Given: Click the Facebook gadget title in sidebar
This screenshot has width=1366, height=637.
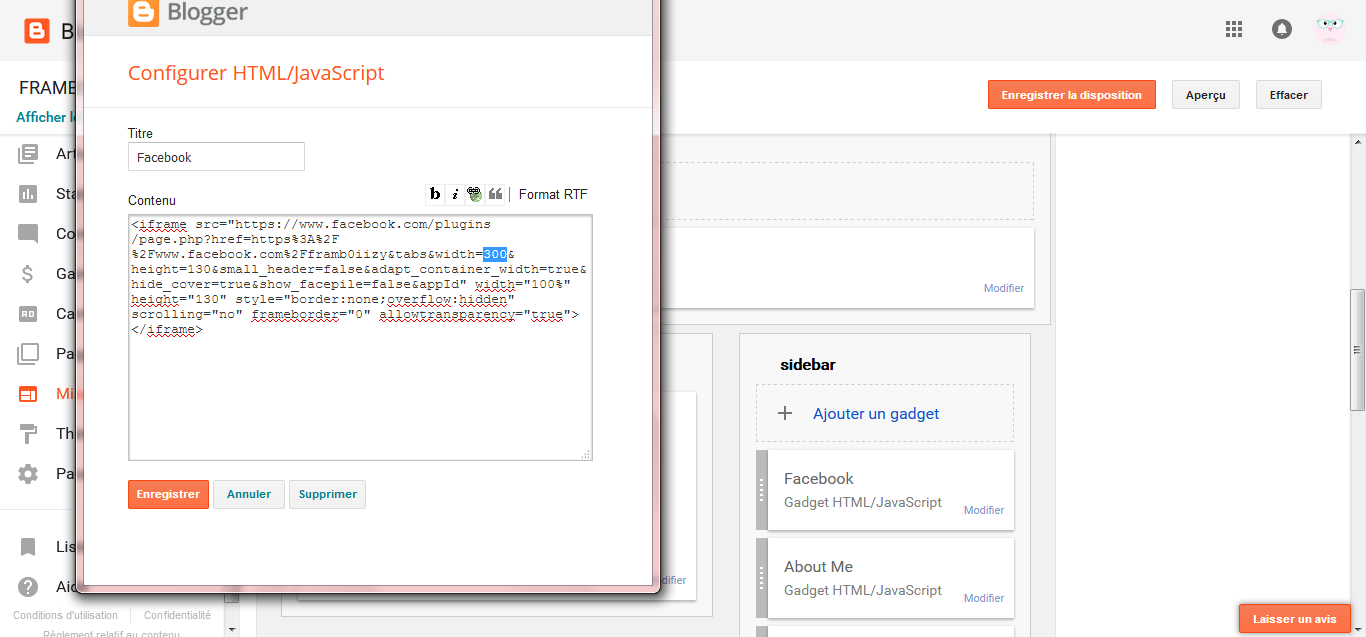Looking at the screenshot, I should (819, 478).
